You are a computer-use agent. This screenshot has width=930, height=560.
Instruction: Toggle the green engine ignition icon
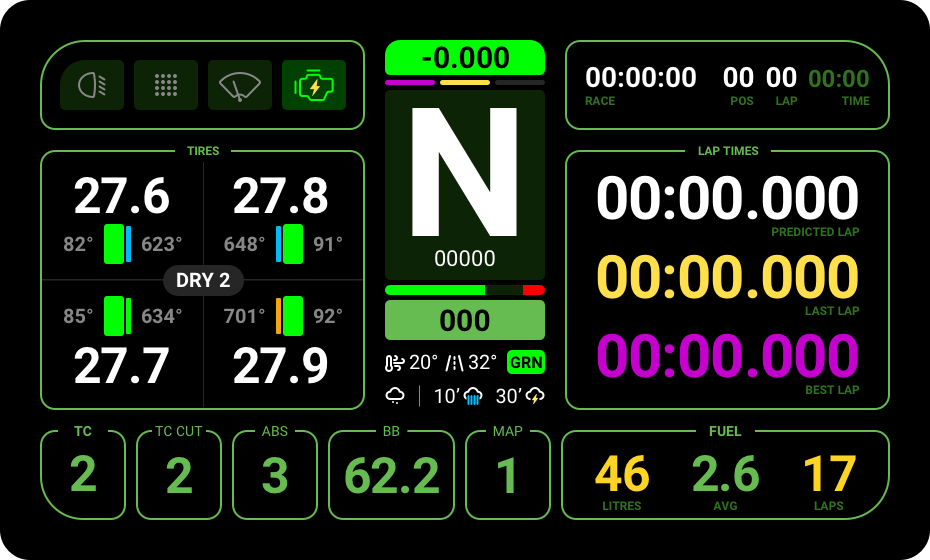[x=314, y=85]
